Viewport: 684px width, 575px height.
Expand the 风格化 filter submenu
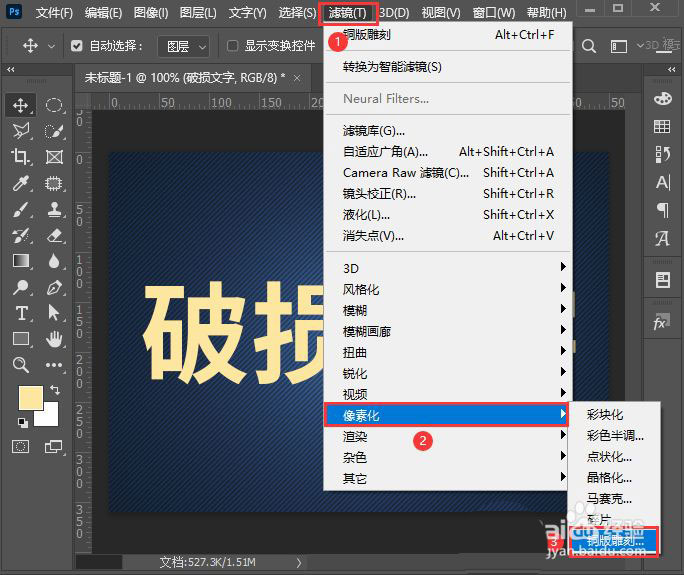click(448, 288)
